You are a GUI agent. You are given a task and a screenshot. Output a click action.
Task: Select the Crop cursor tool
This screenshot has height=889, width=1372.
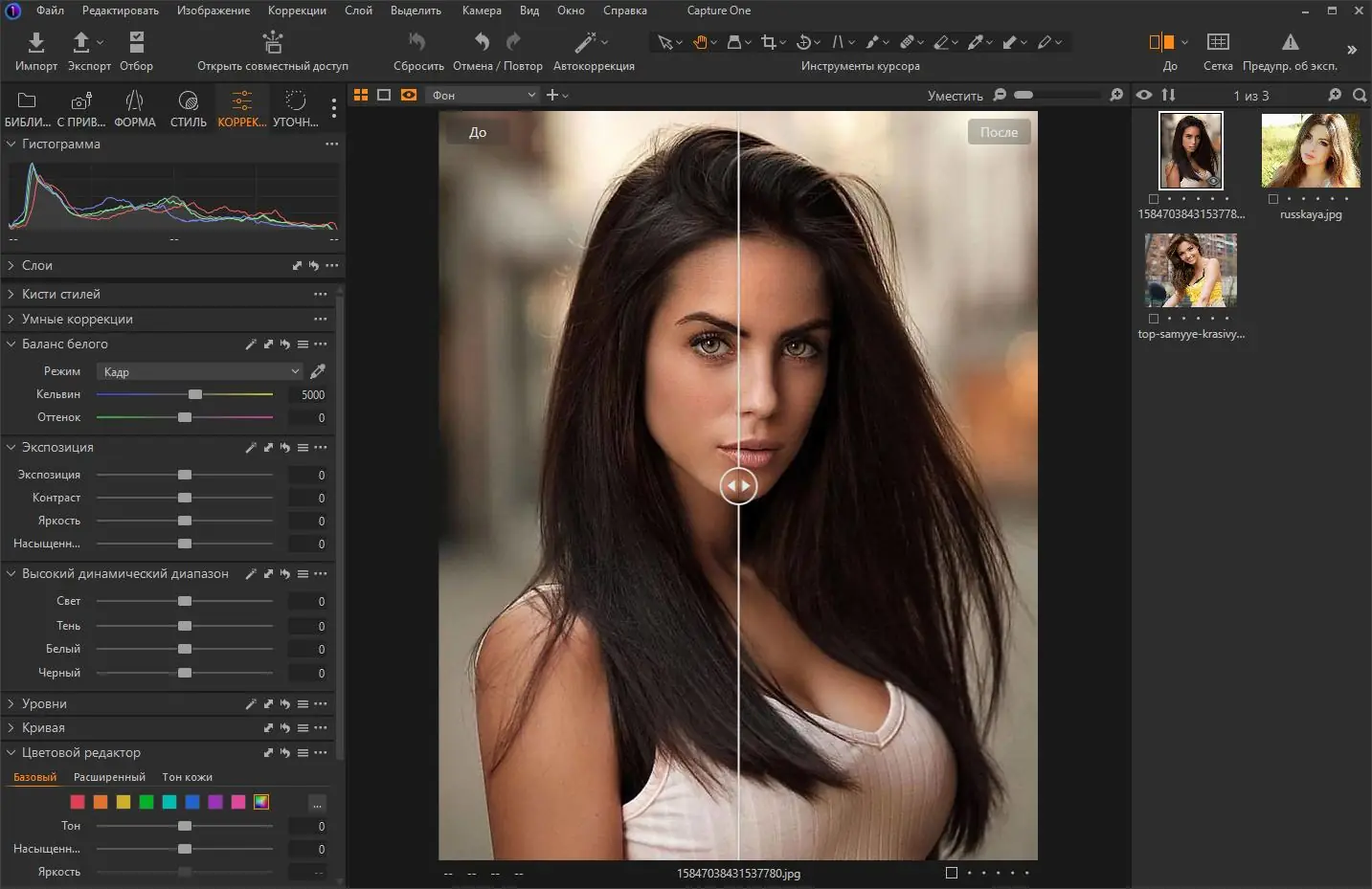coord(768,42)
